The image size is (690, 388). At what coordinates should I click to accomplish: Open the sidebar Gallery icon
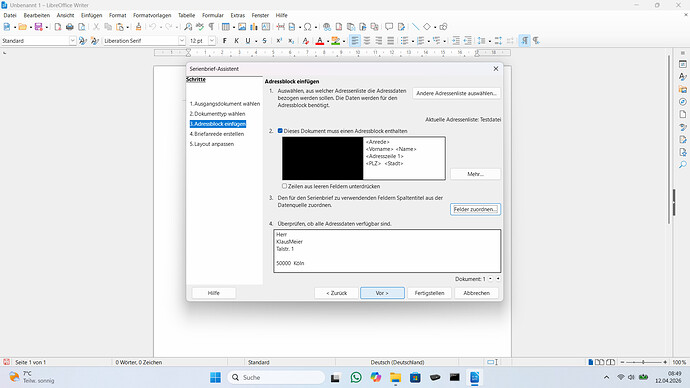[683, 89]
